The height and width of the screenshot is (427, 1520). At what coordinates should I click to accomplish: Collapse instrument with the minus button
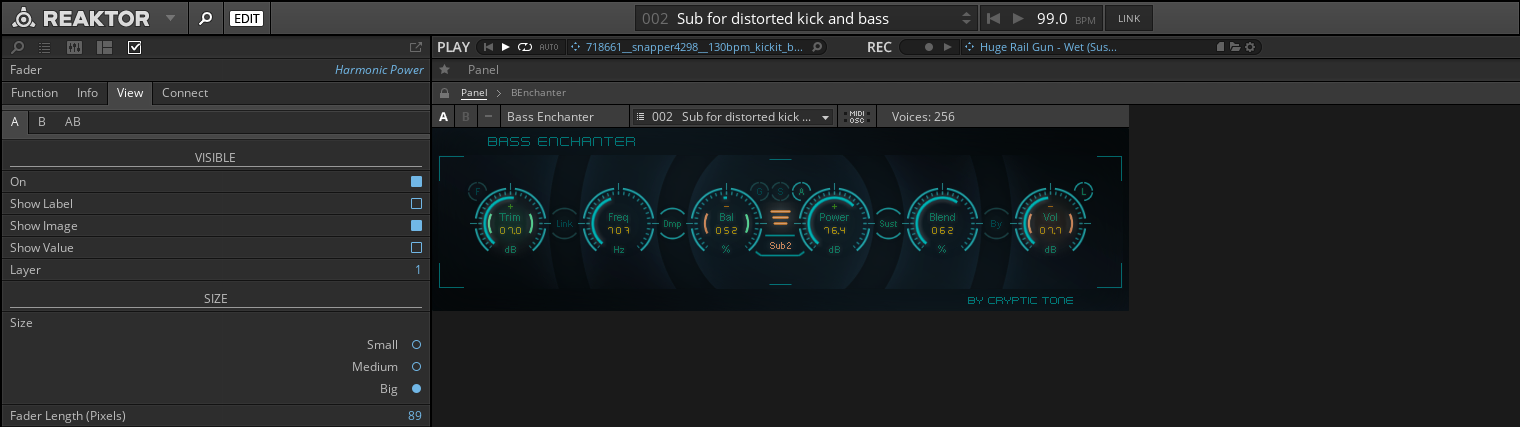(488, 117)
